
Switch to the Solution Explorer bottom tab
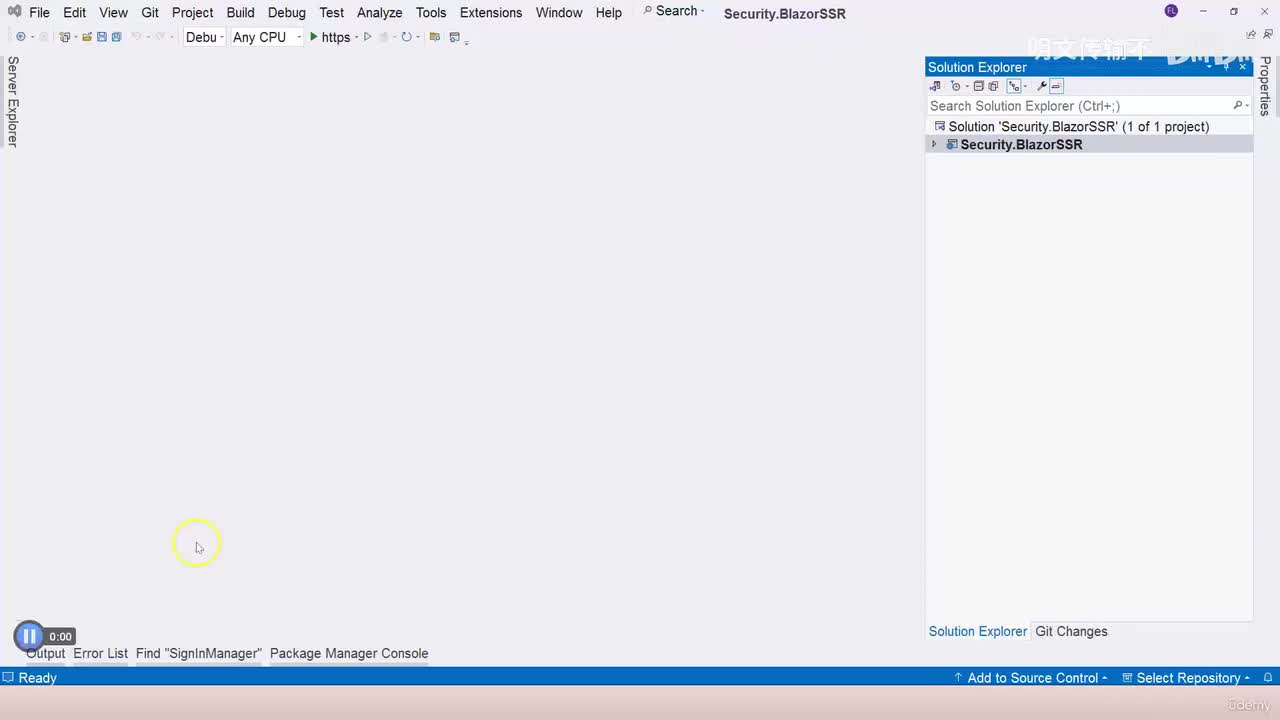[977, 632]
